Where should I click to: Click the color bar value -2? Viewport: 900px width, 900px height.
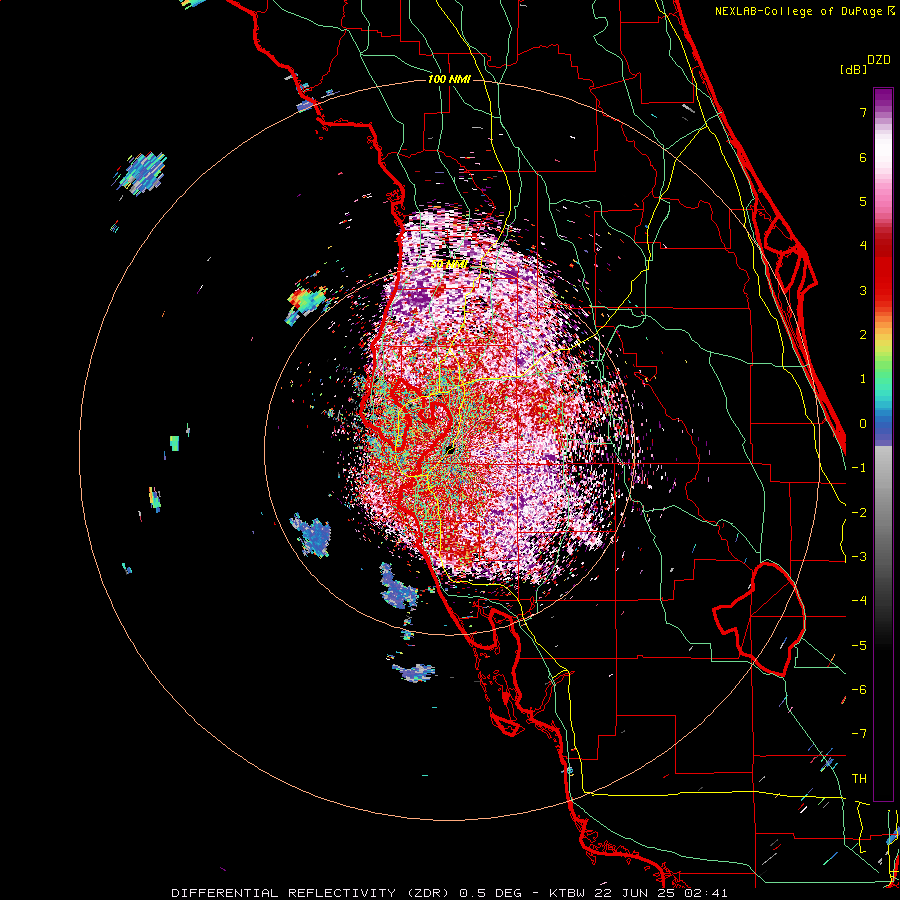pyautogui.click(x=859, y=513)
